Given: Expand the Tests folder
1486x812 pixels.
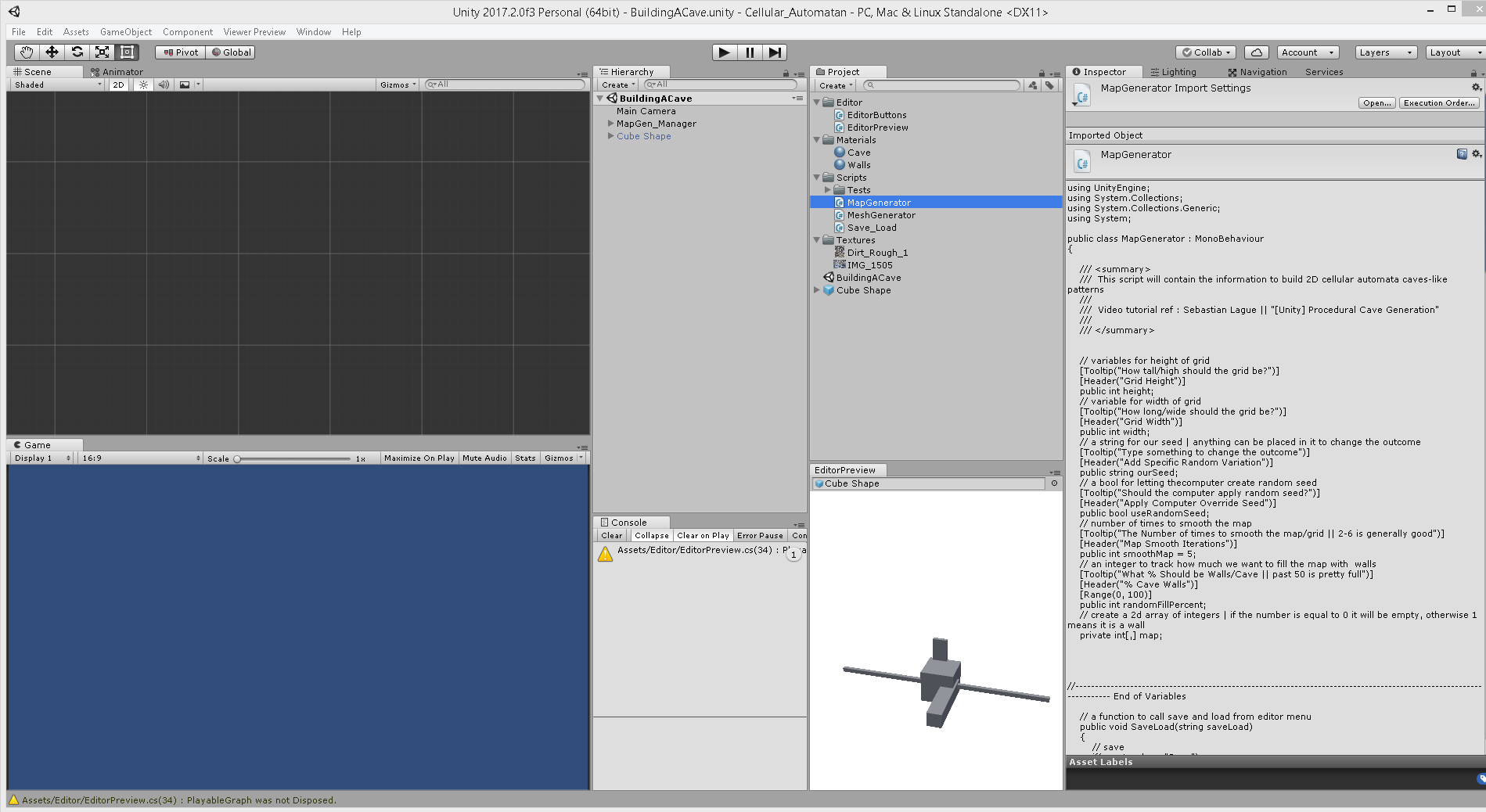Looking at the screenshot, I should click(828, 190).
